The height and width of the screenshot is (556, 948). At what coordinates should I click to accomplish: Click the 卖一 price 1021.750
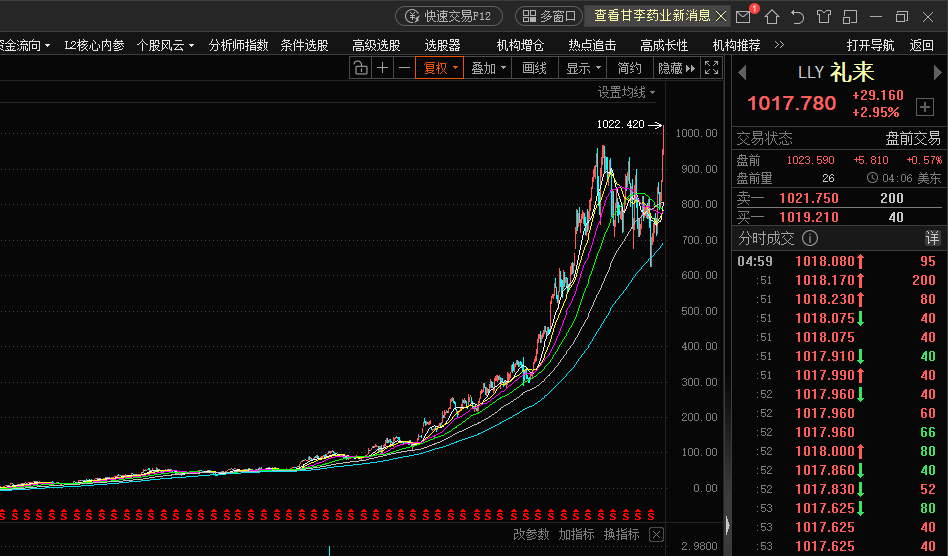[808, 198]
